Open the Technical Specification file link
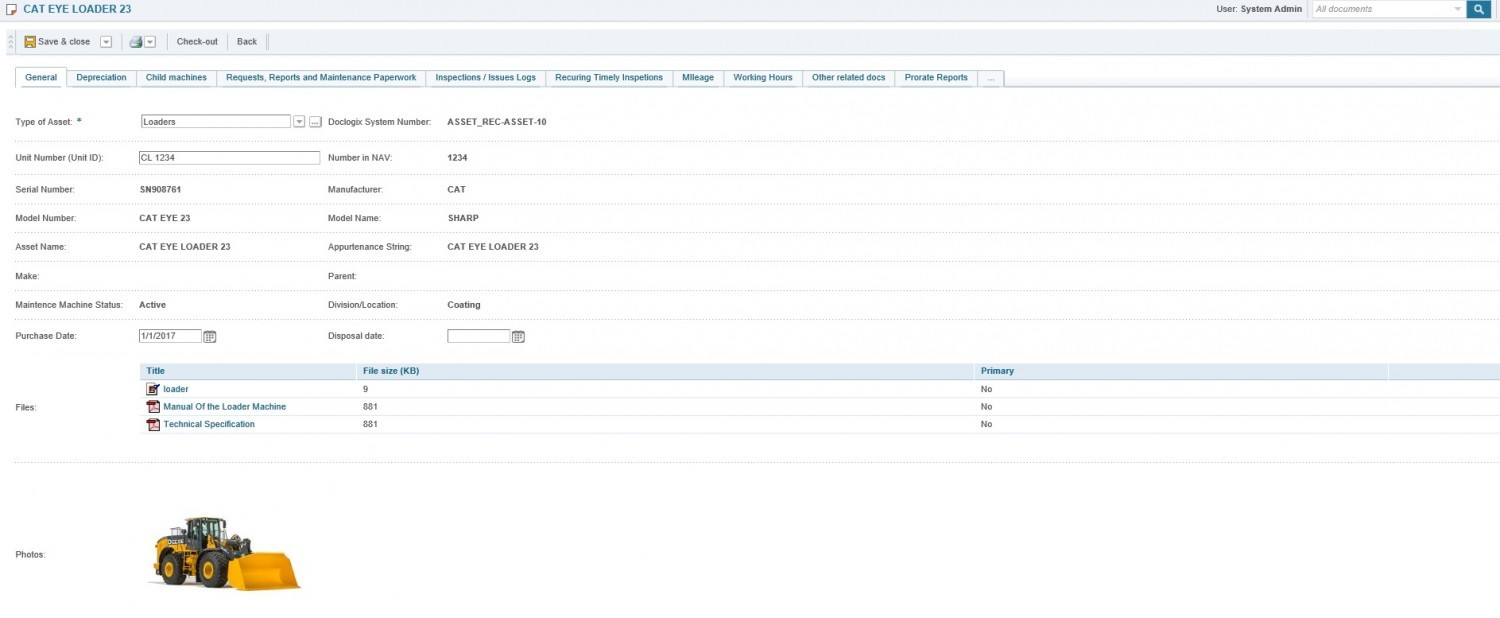 pyautogui.click(x=209, y=425)
